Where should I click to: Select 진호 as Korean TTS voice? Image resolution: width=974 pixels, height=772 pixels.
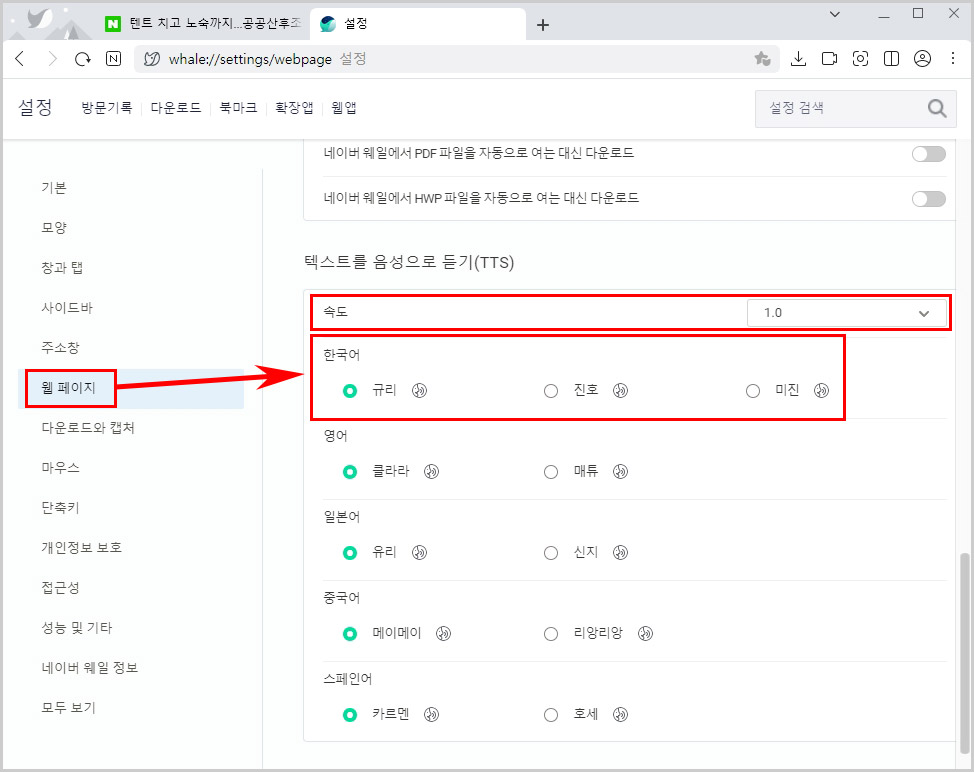pyautogui.click(x=551, y=391)
